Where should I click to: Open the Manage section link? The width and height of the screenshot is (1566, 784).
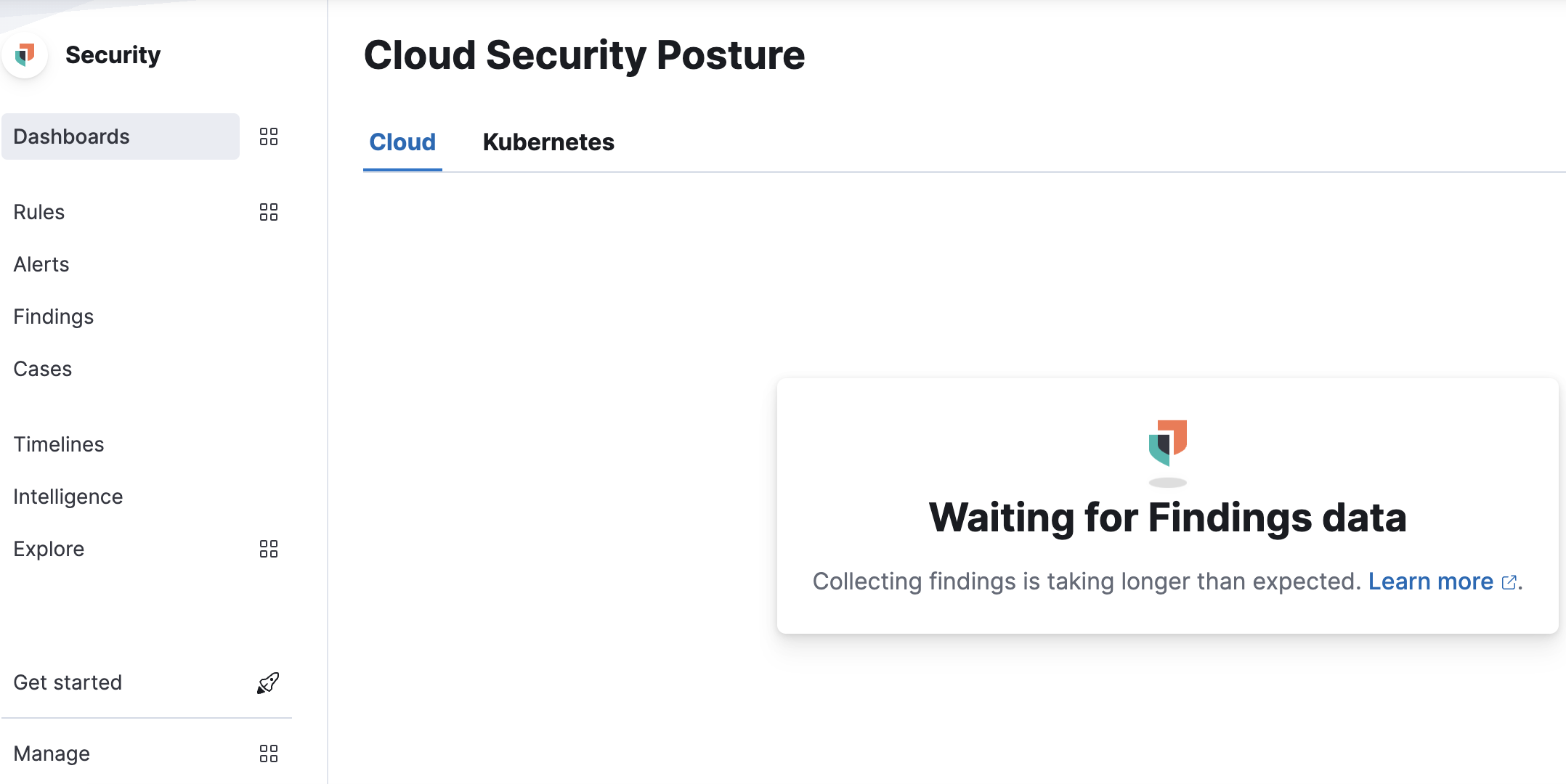[x=52, y=754]
